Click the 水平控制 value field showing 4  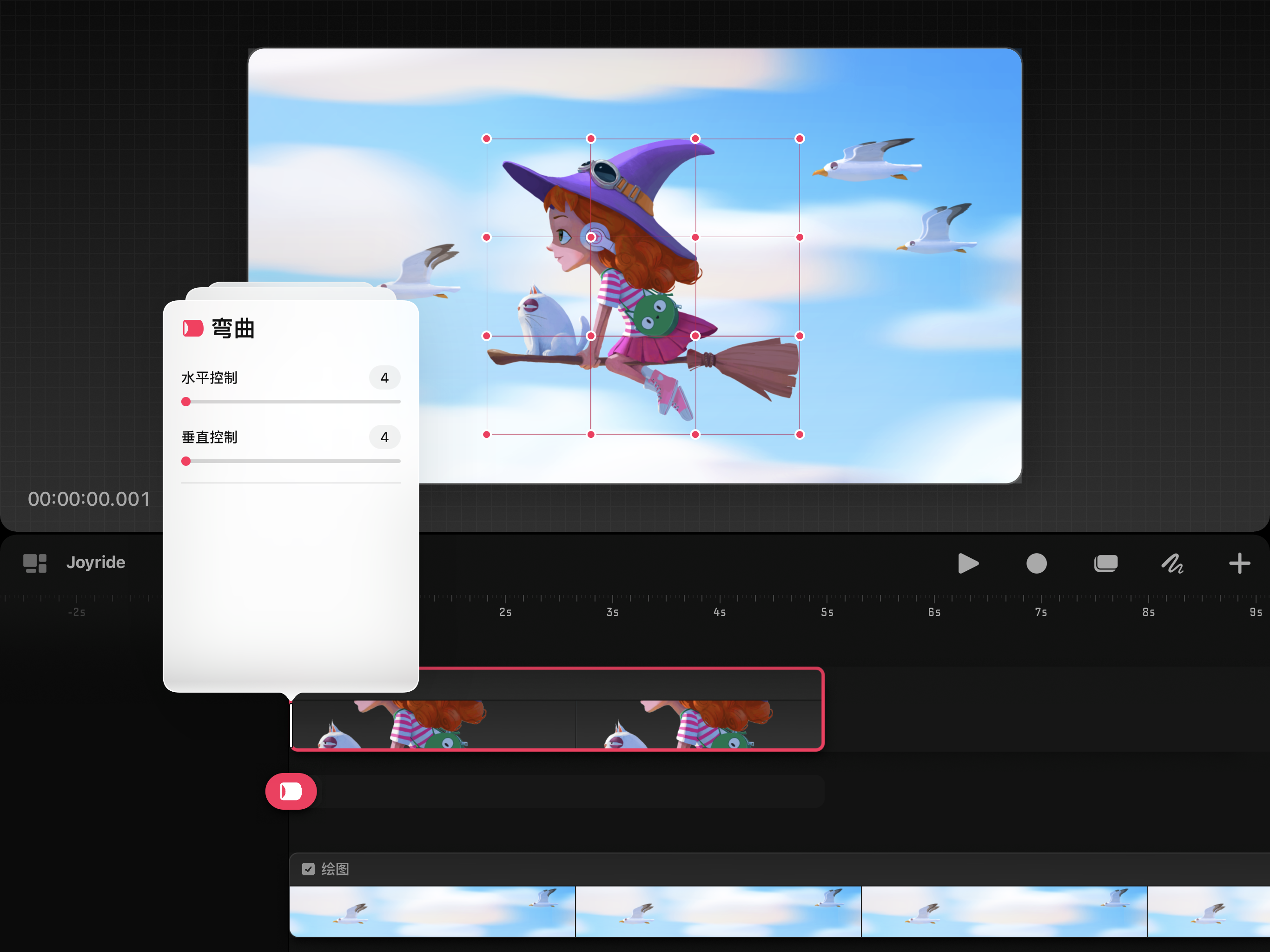coord(384,378)
